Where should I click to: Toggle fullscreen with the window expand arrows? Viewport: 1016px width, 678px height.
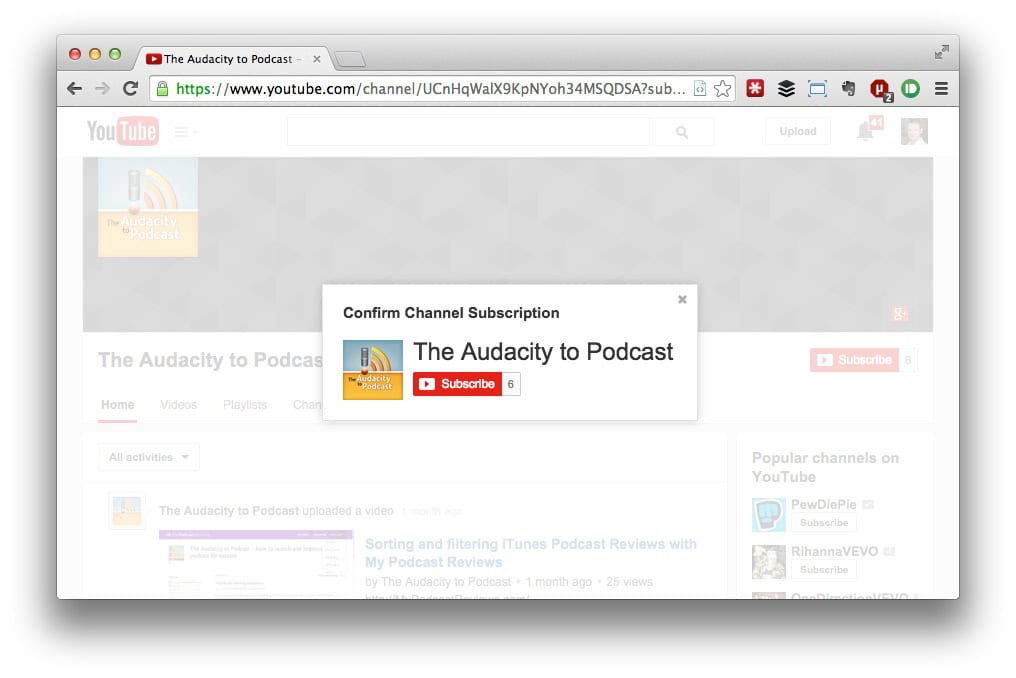pos(941,52)
